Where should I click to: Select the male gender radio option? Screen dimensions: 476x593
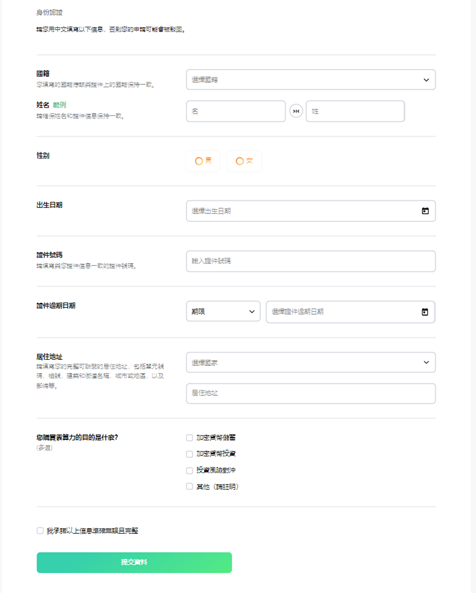coord(203,161)
